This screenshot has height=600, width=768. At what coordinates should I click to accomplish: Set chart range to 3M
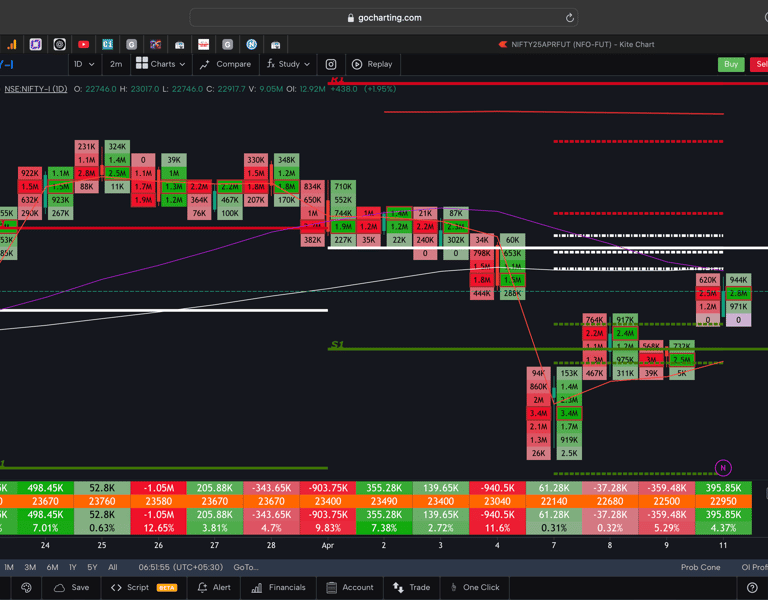[x=30, y=567]
